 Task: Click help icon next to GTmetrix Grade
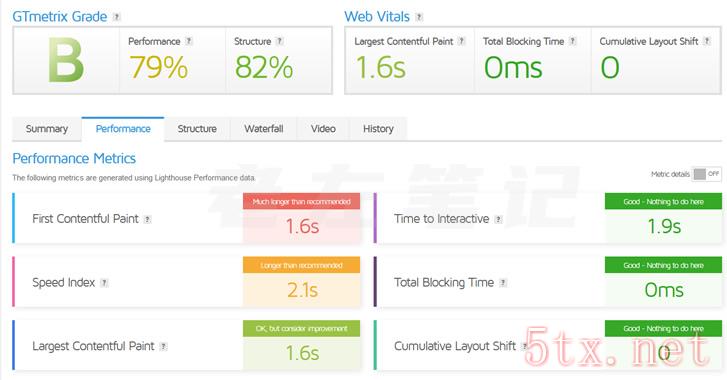click(117, 17)
